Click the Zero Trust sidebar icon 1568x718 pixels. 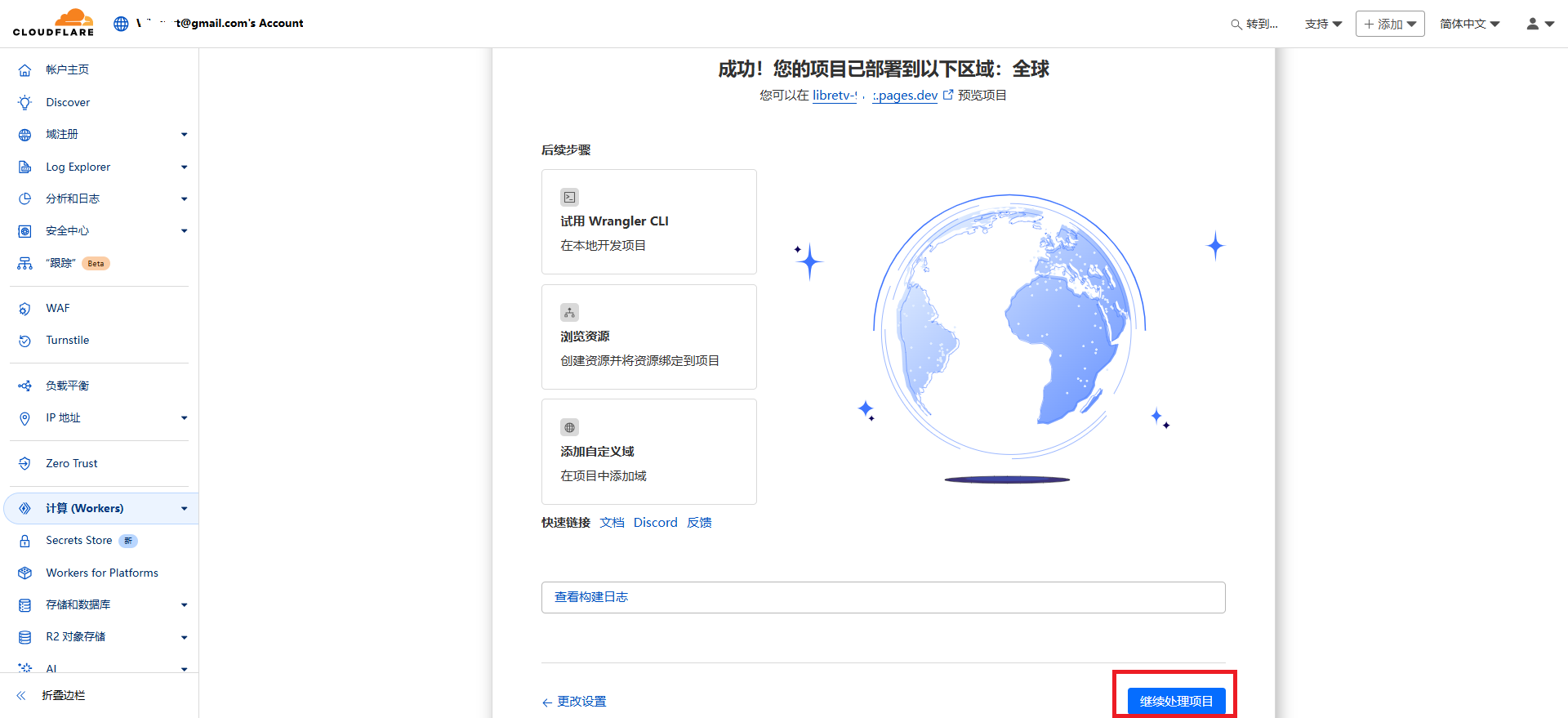pos(25,463)
